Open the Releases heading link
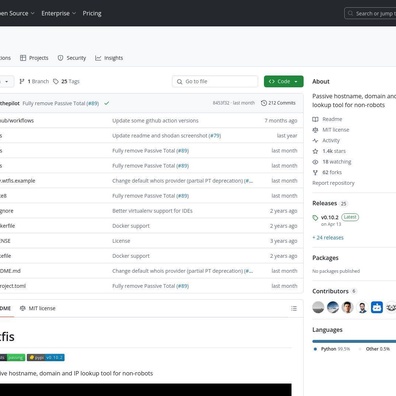 coord(324,203)
